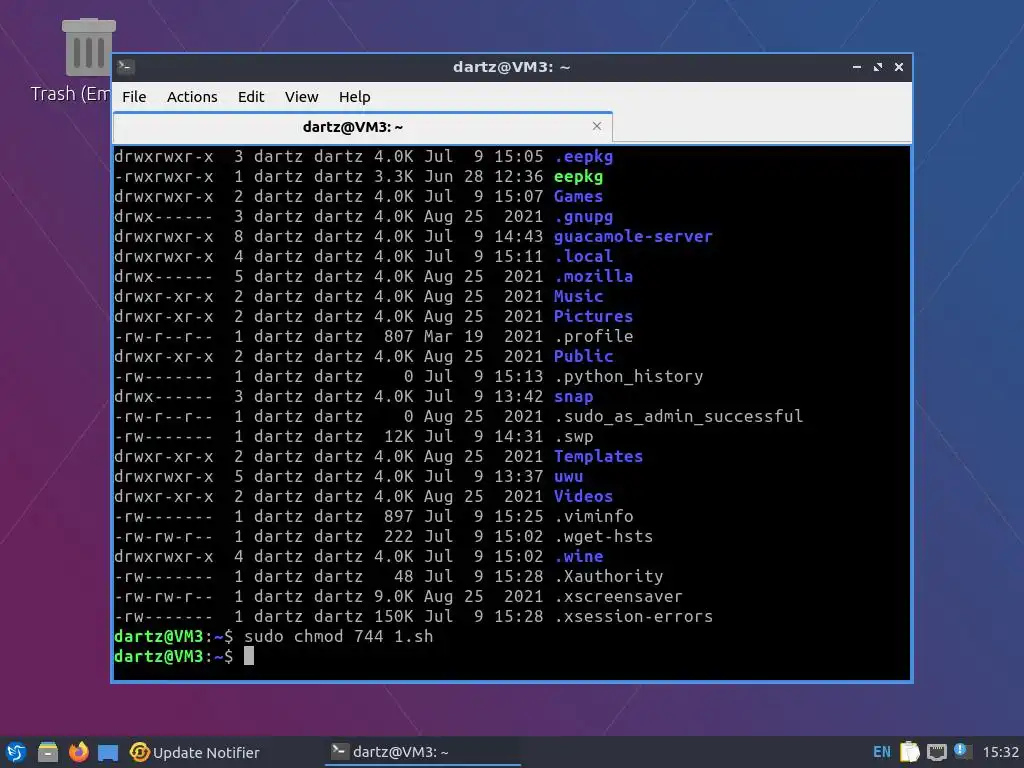
Task: Click the snap directory name
Action: [x=573, y=396]
